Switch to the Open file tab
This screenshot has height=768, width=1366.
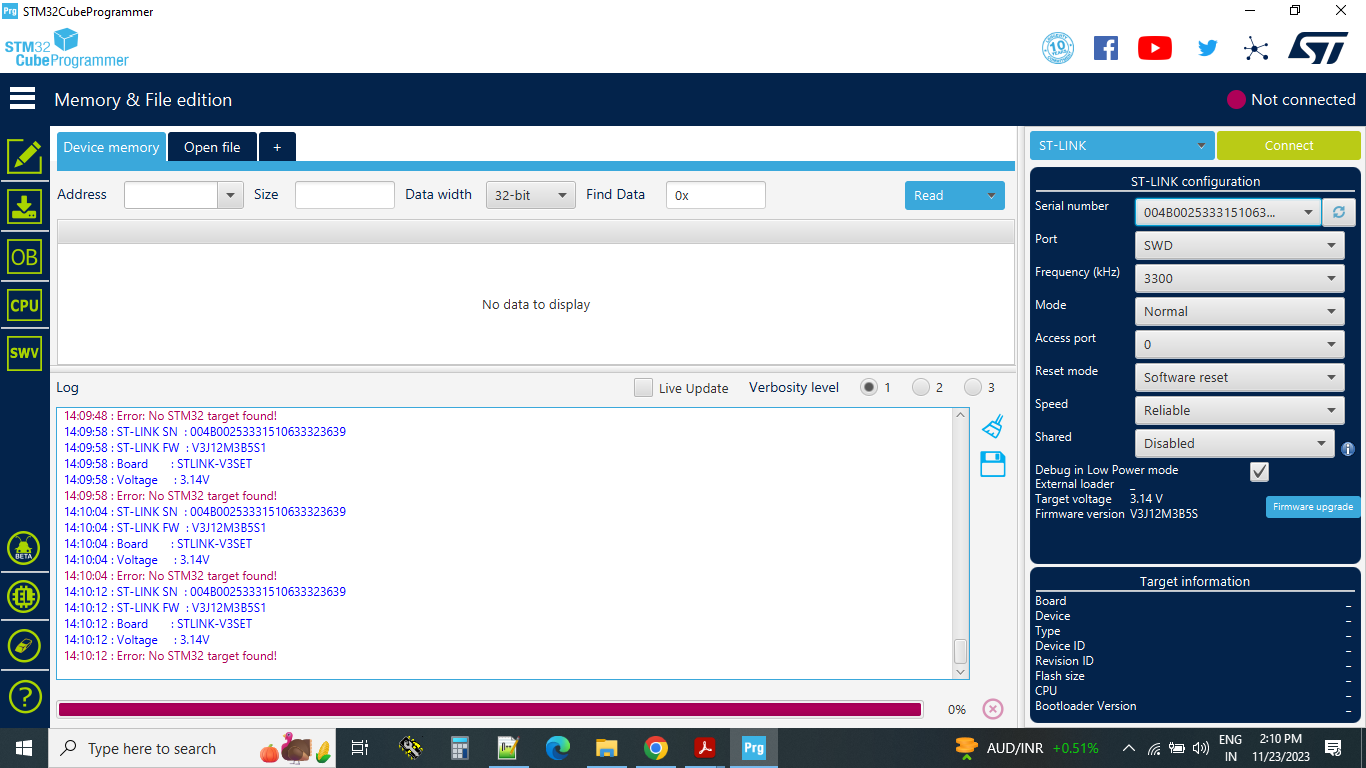(x=212, y=146)
